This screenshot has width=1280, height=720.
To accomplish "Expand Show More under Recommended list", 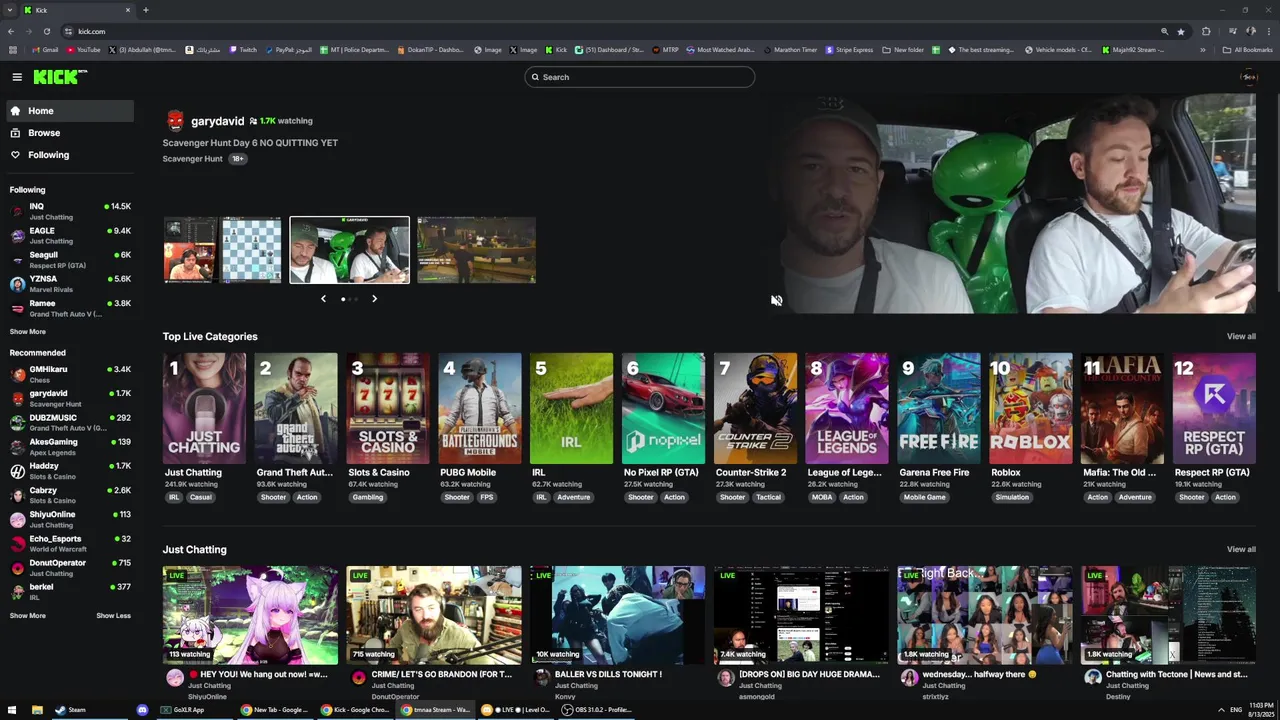I will tap(27, 616).
